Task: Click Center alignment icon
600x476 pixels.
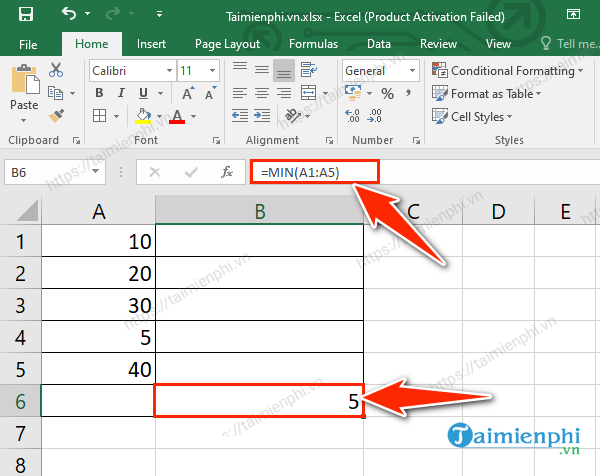Action: click(262, 93)
